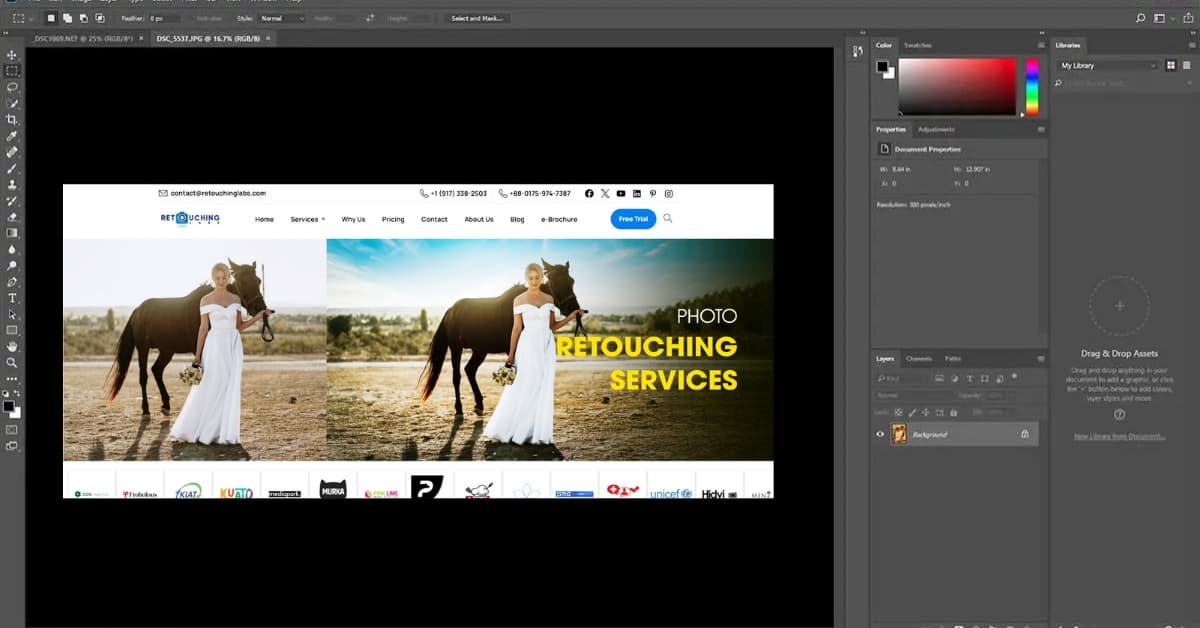Select the Pen tool

[x=12, y=282]
